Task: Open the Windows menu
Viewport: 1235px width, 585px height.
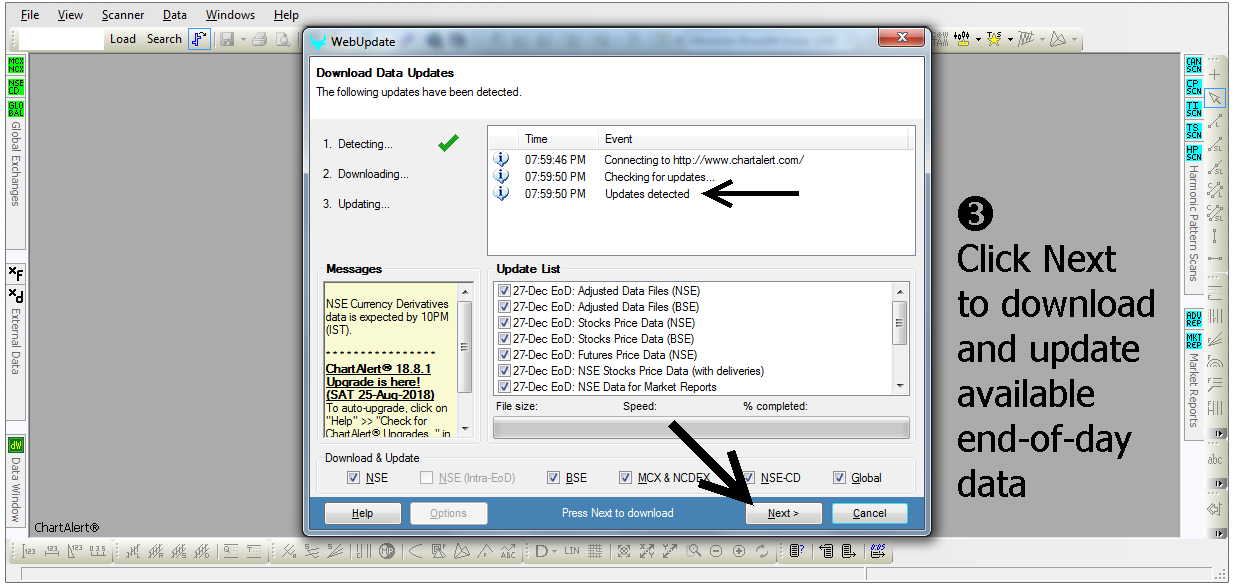Action: click(x=230, y=15)
